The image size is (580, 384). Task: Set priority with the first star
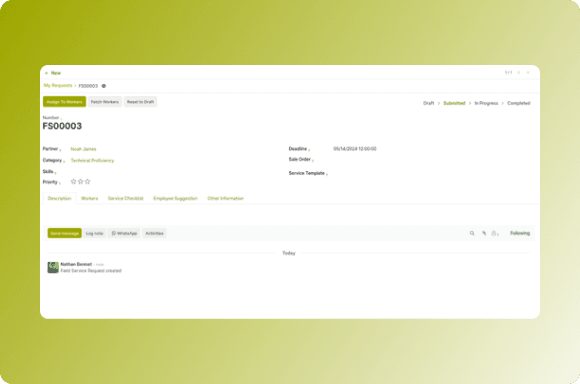(x=73, y=182)
